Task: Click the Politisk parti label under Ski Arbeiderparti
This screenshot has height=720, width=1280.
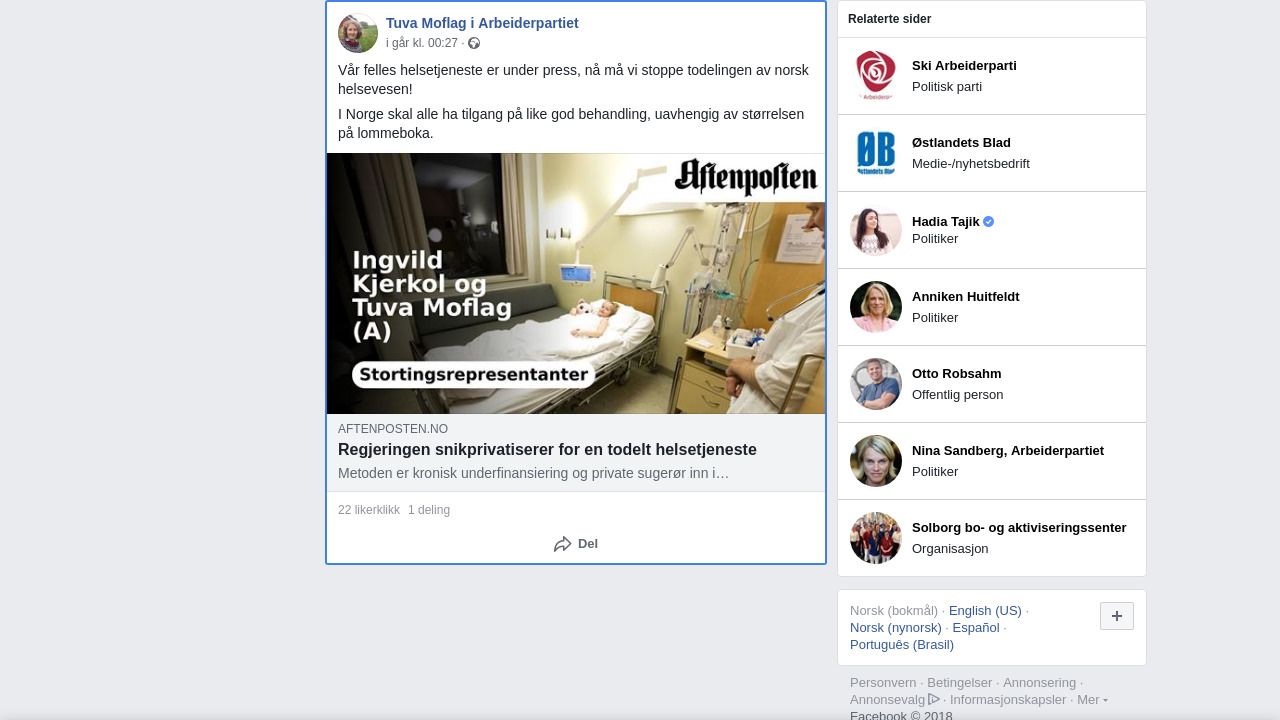Action: pyautogui.click(x=947, y=87)
